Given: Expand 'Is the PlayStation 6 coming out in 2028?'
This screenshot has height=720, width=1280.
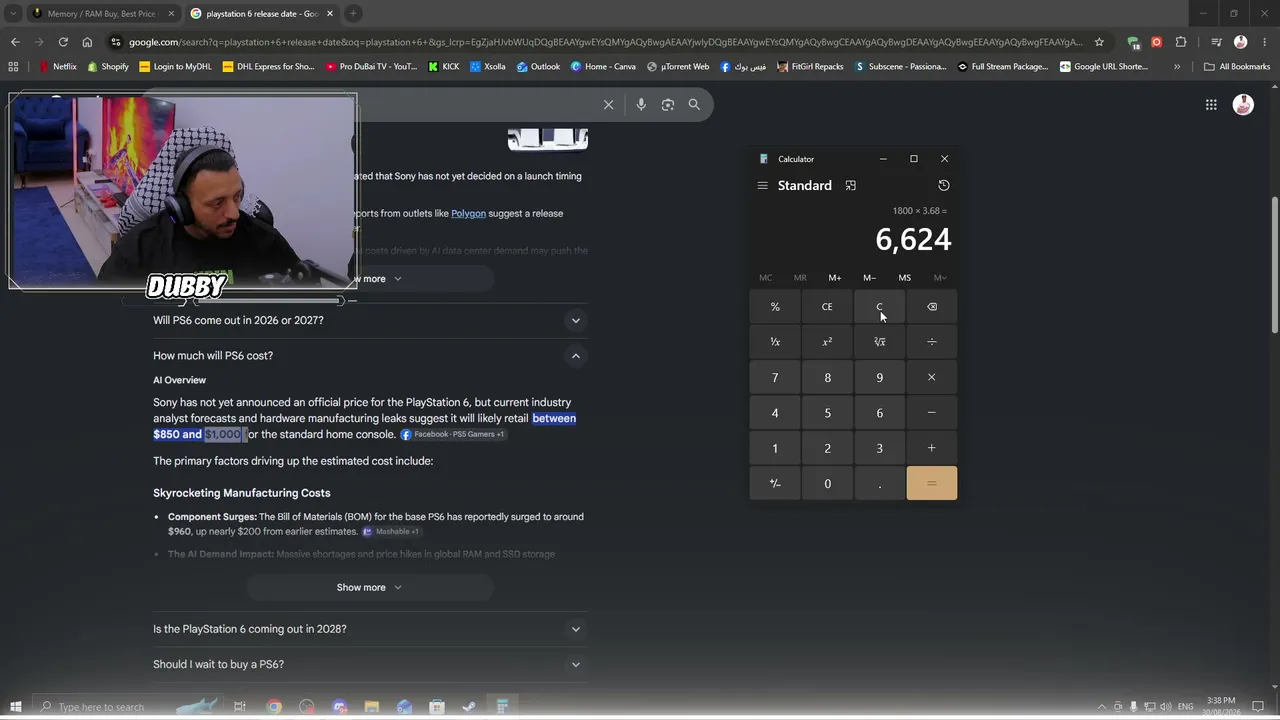Looking at the screenshot, I should coord(369,629).
